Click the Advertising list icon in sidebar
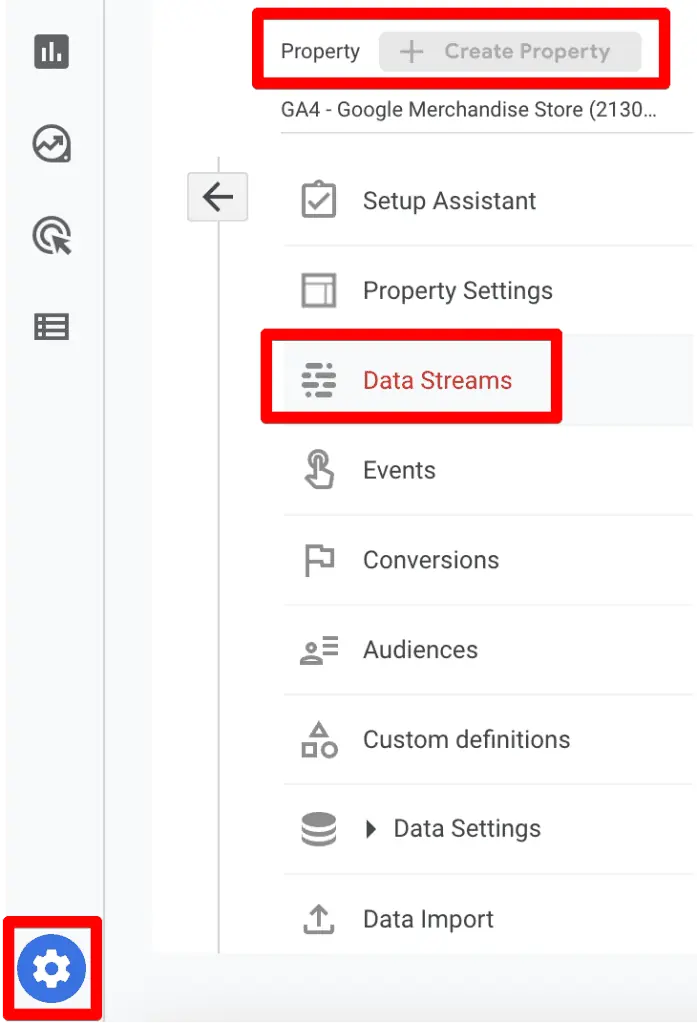Viewport: 697px width, 1024px height. pos(51,327)
